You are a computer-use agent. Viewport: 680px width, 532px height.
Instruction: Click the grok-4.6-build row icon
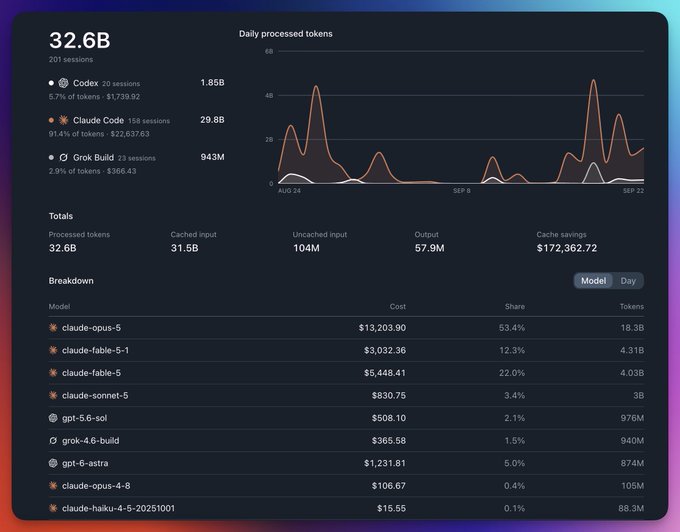tap(53, 441)
